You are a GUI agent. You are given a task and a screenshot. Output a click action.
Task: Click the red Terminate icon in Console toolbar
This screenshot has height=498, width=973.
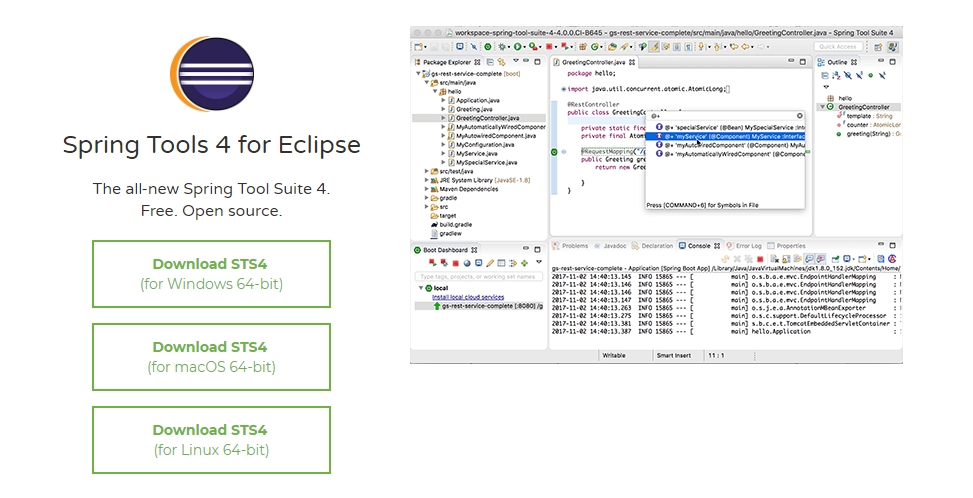(x=760, y=259)
